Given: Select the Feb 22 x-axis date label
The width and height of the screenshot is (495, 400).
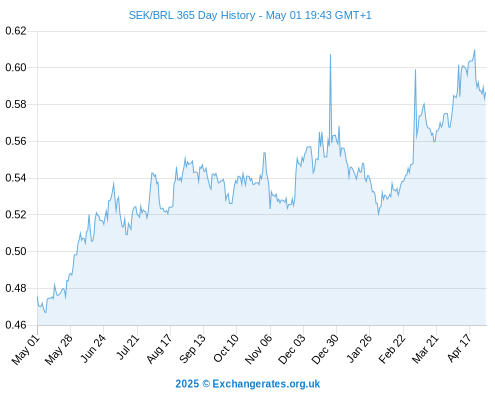Looking at the screenshot, I should click(392, 349).
